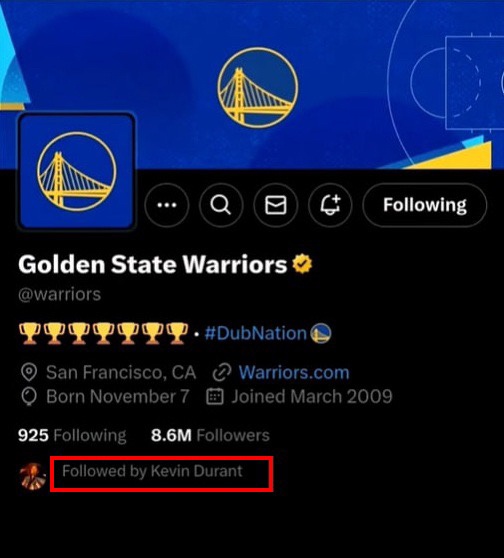Click the chain link icon beside Warriors.com
The width and height of the screenshot is (504, 558).
[x=222, y=373]
